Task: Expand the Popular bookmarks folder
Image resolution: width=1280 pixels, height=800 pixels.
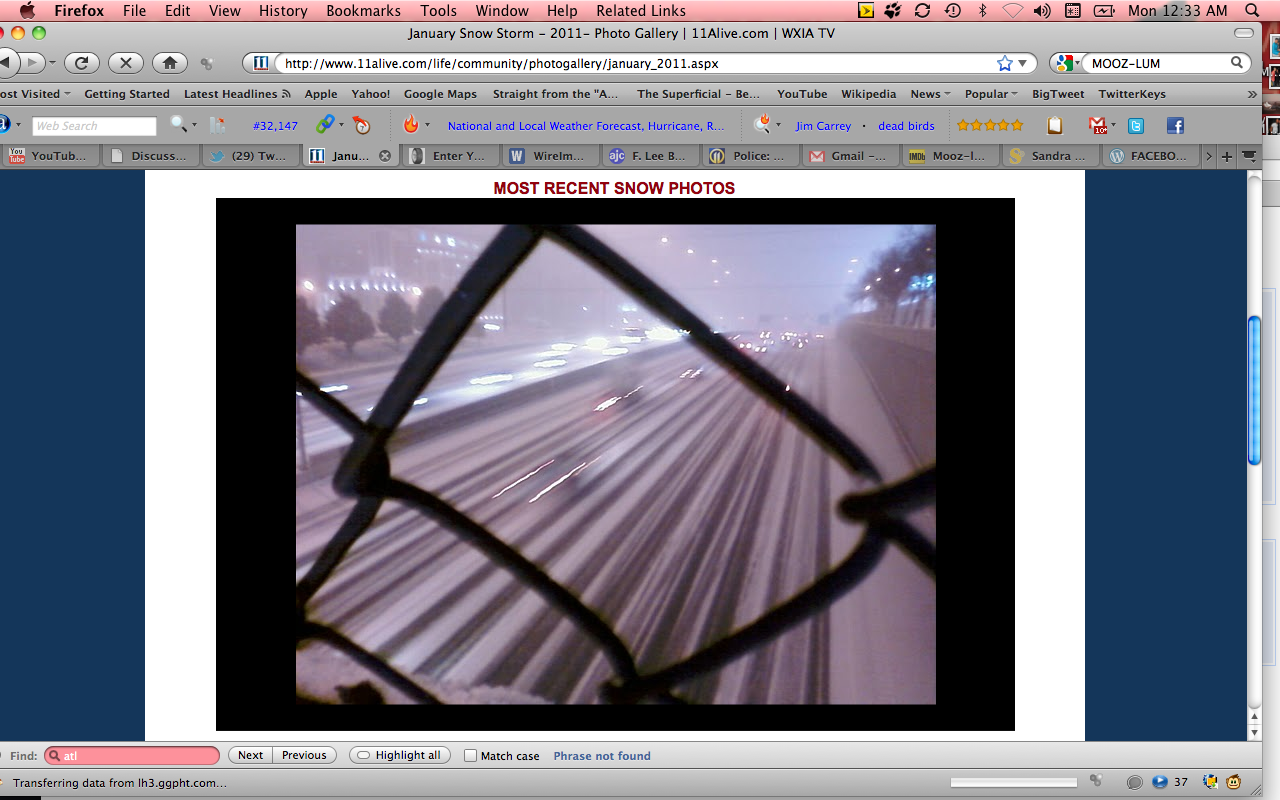Action: (990, 94)
